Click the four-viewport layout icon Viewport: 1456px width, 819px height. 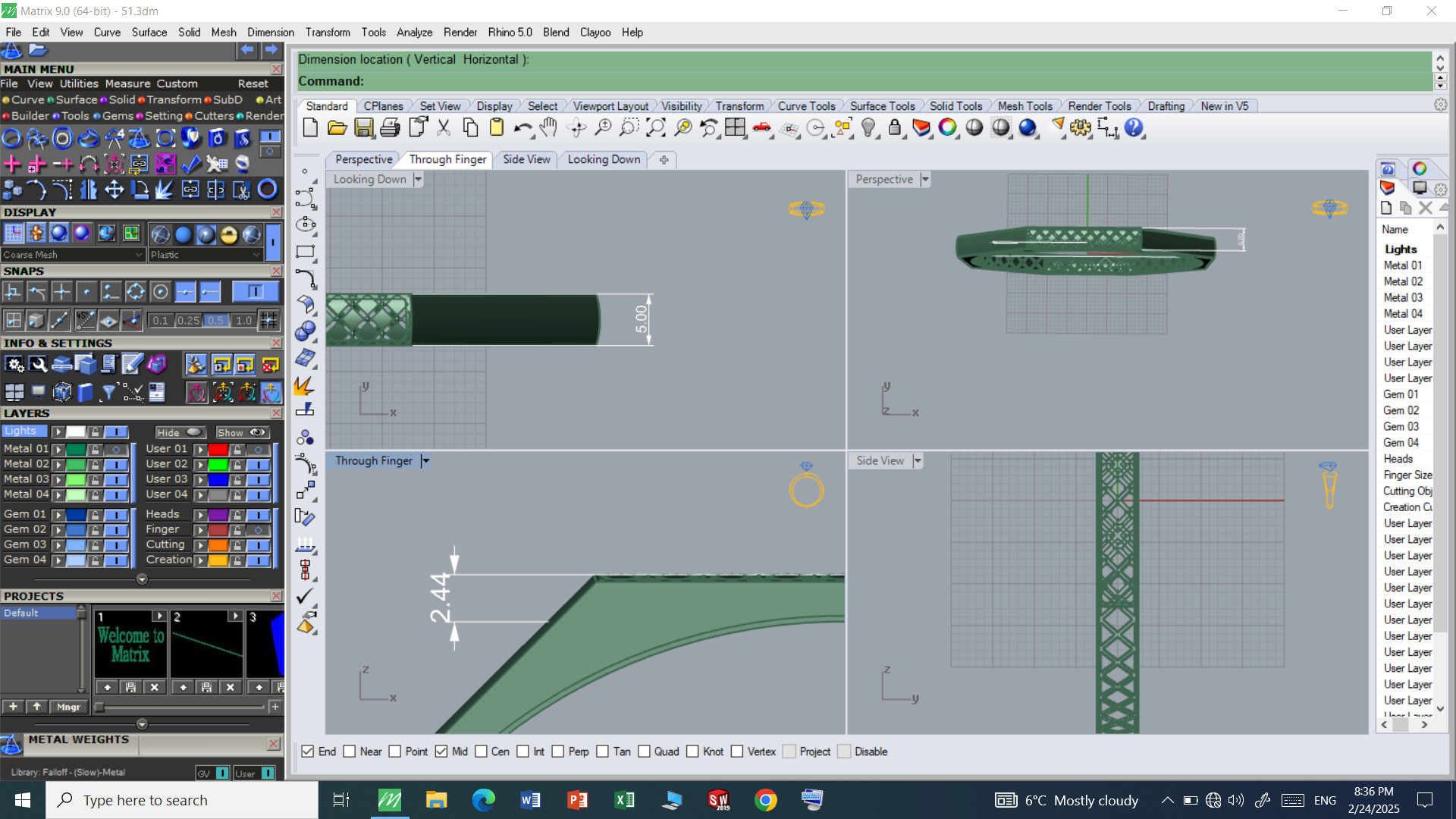point(735,128)
